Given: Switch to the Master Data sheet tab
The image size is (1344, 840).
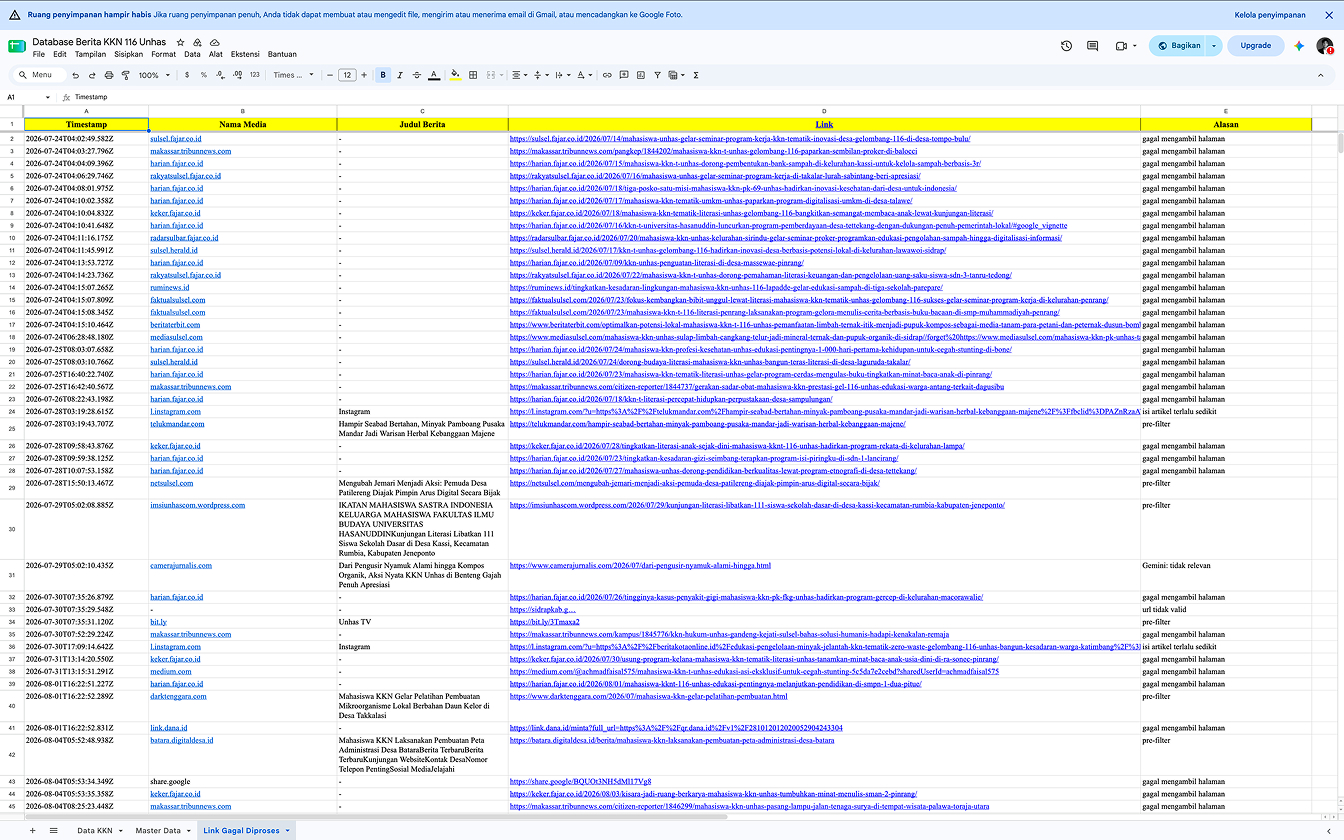Looking at the screenshot, I should point(158,830).
